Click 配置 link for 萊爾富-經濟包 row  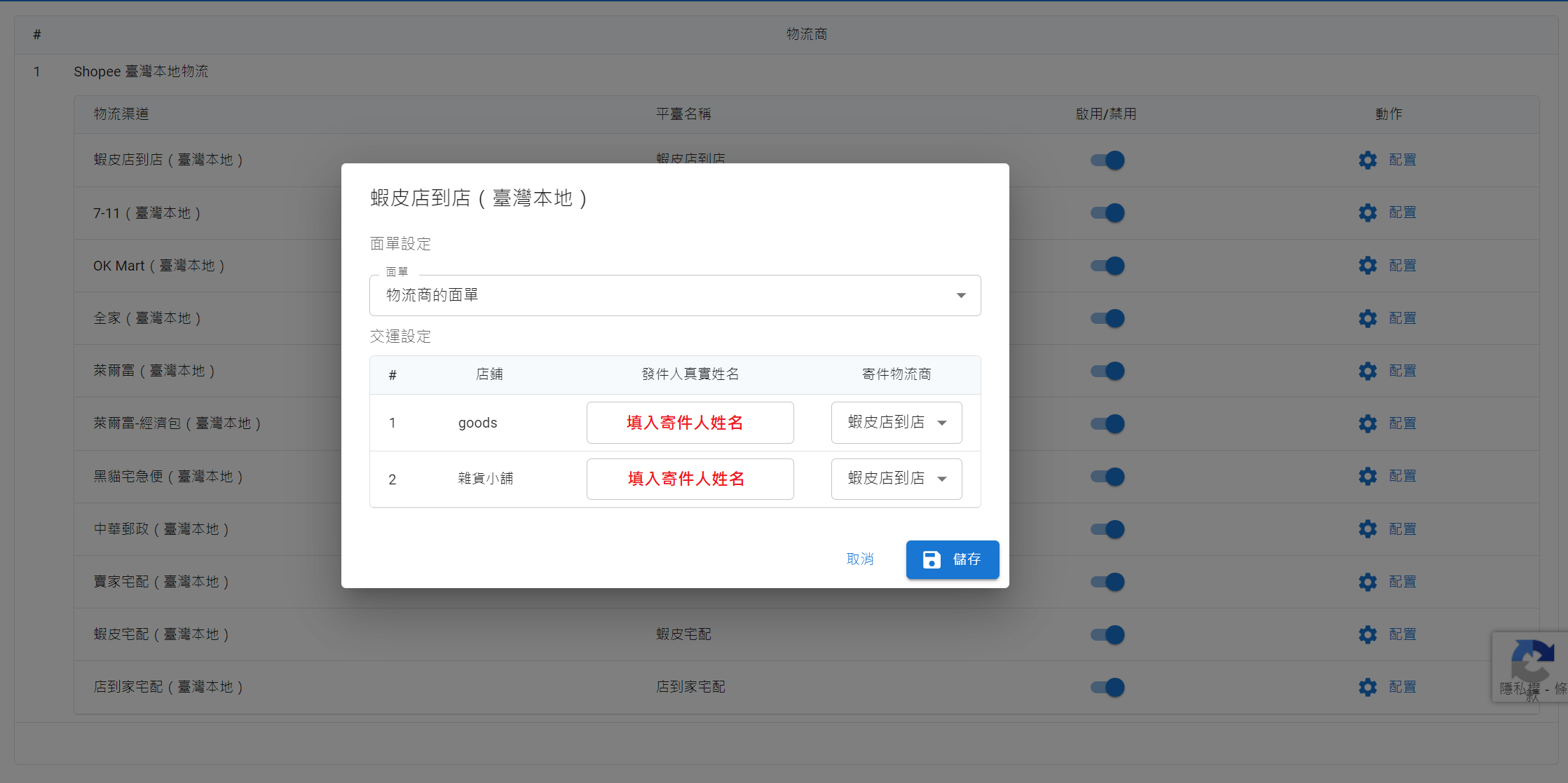pyautogui.click(x=1403, y=423)
